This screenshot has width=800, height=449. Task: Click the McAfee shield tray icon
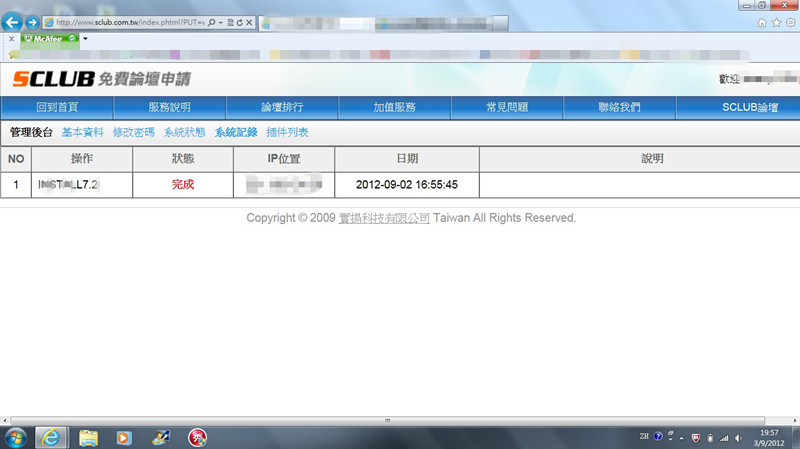tap(695, 438)
